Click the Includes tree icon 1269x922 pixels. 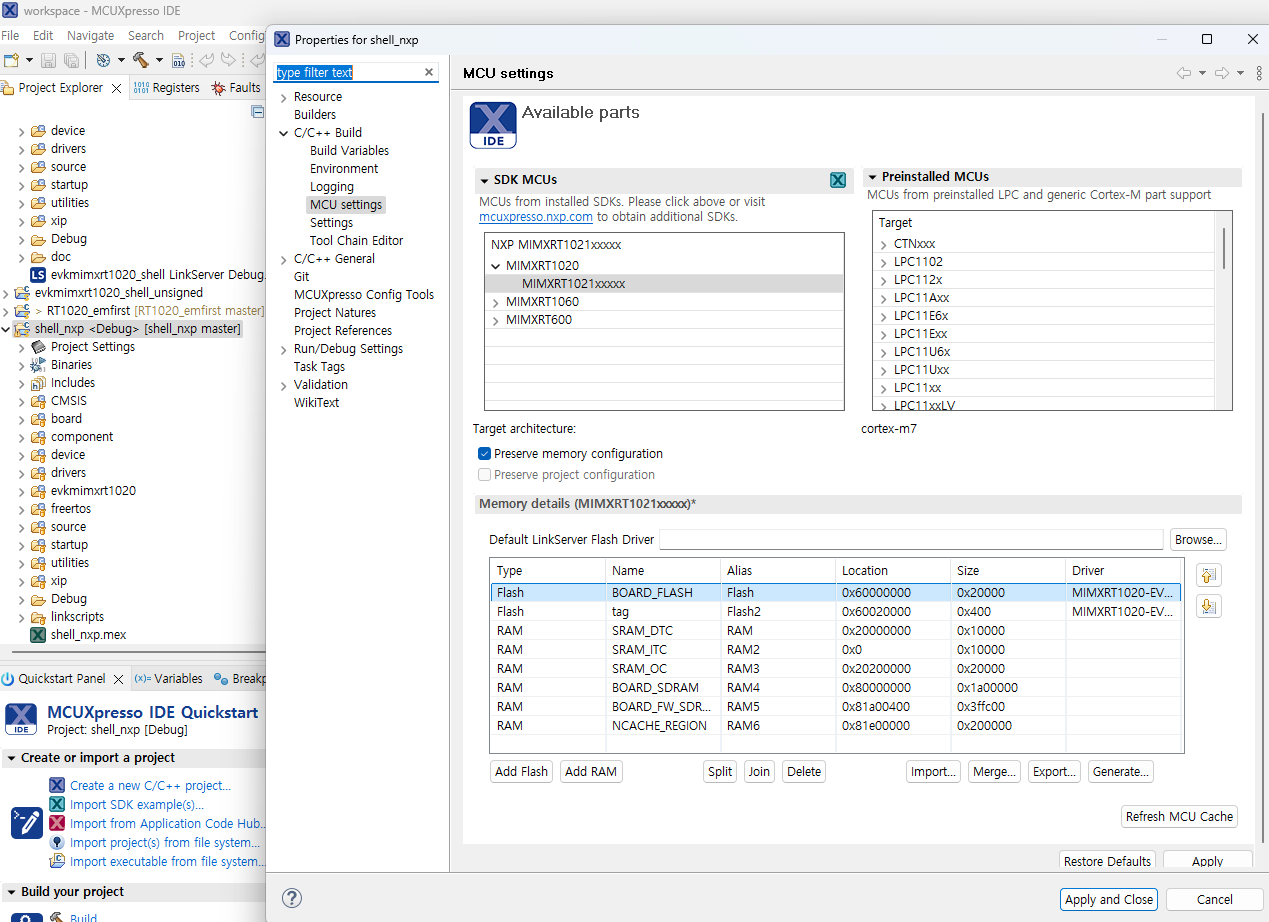pyautogui.click(x=38, y=383)
